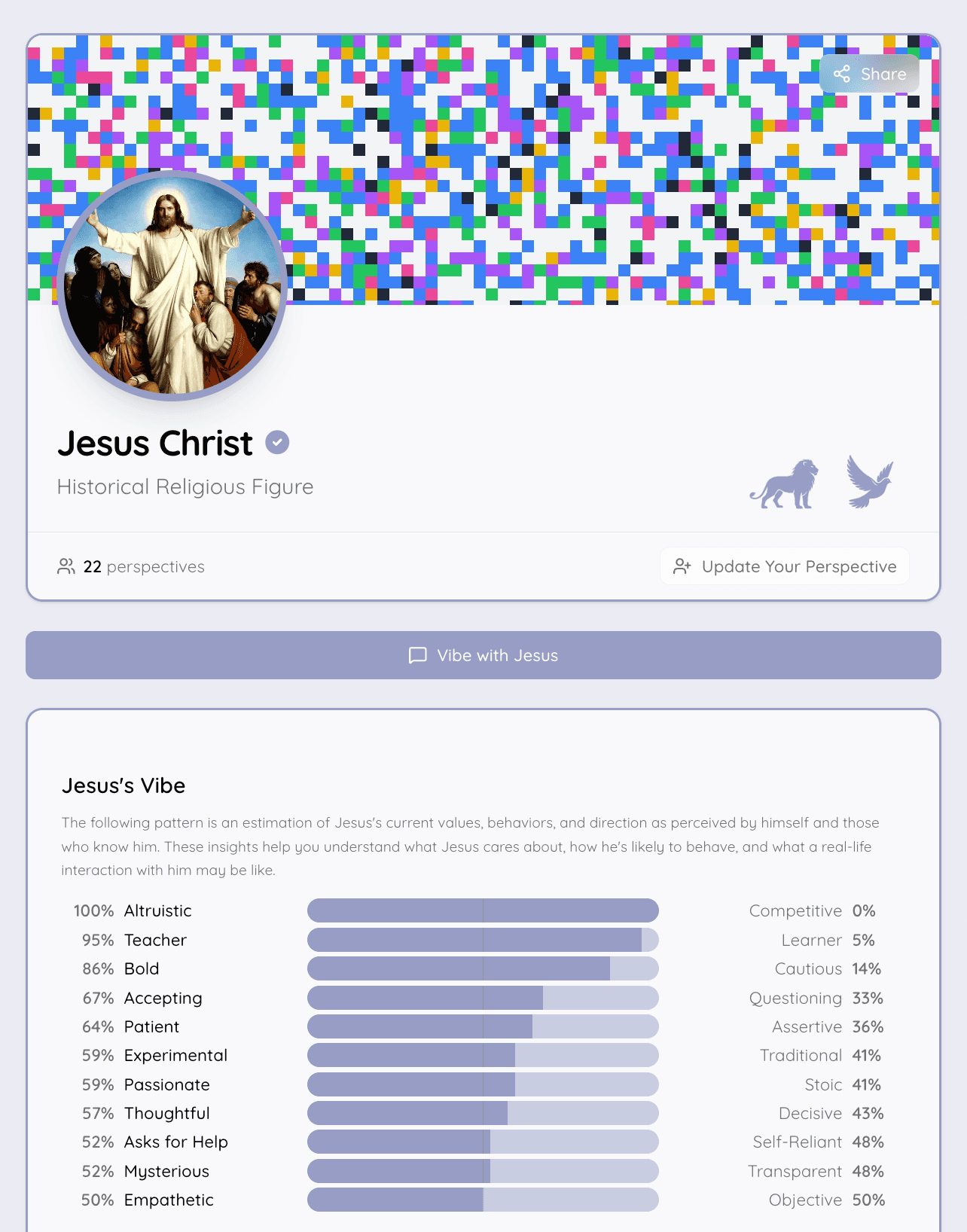This screenshot has height=1232, width=967.
Task: Click the Altruistic 100% progress bar
Action: 483,910
